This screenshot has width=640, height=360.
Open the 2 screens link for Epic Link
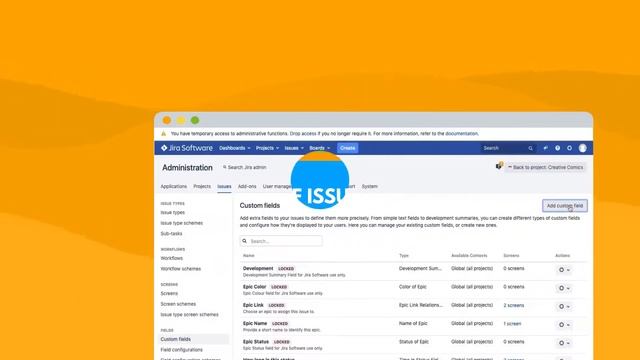coord(513,306)
